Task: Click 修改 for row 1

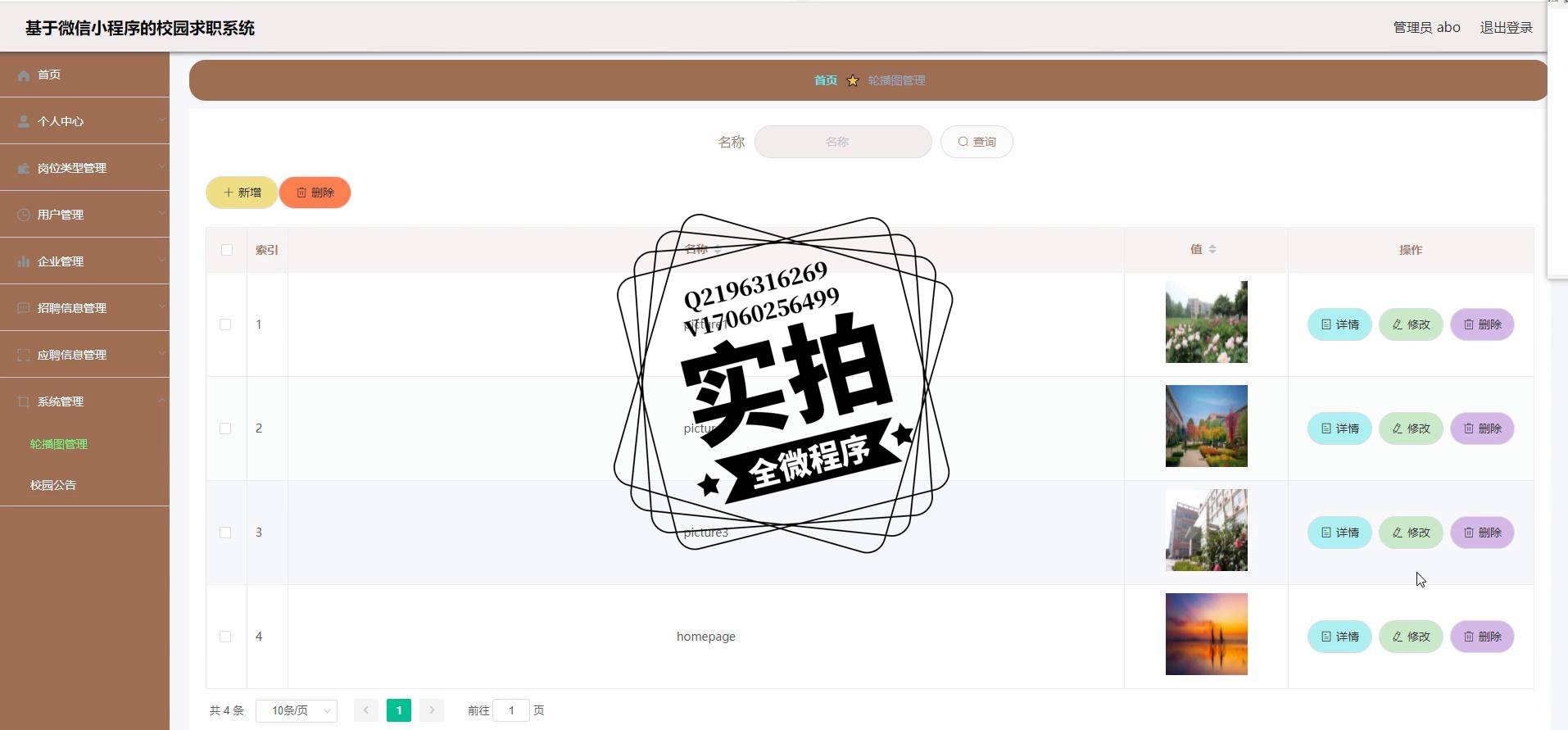Action: (x=1411, y=324)
